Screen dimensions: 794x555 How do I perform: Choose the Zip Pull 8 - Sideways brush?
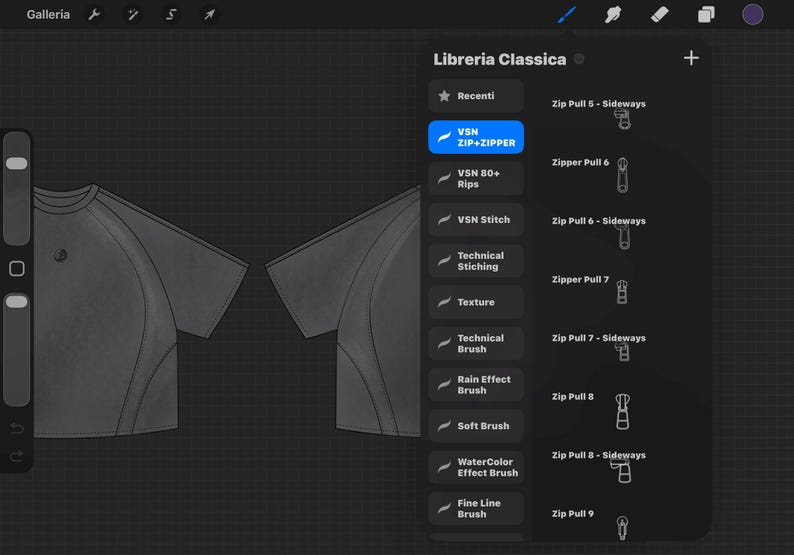click(x=621, y=466)
